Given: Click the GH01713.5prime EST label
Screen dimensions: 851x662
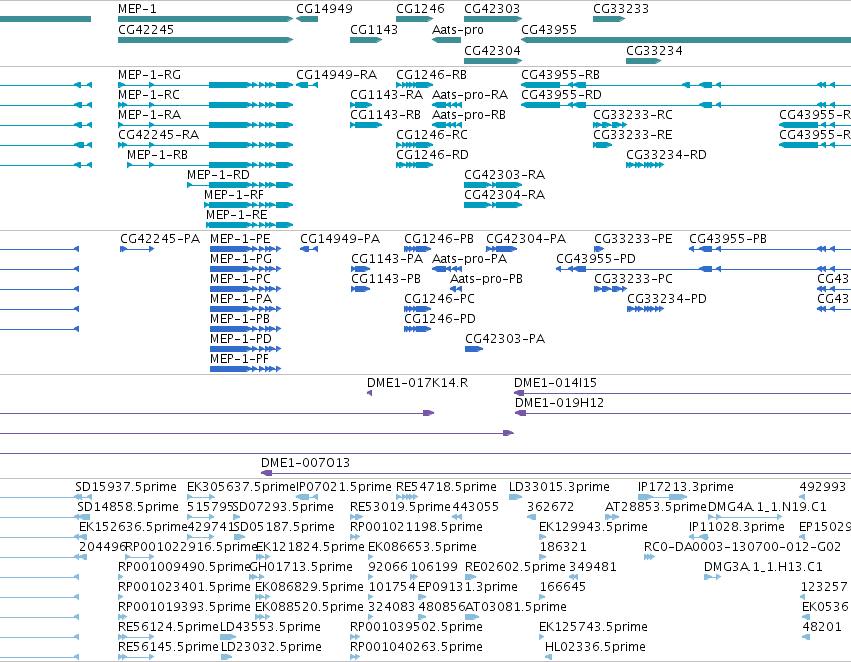Looking at the screenshot, I should (x=301, y=567).
